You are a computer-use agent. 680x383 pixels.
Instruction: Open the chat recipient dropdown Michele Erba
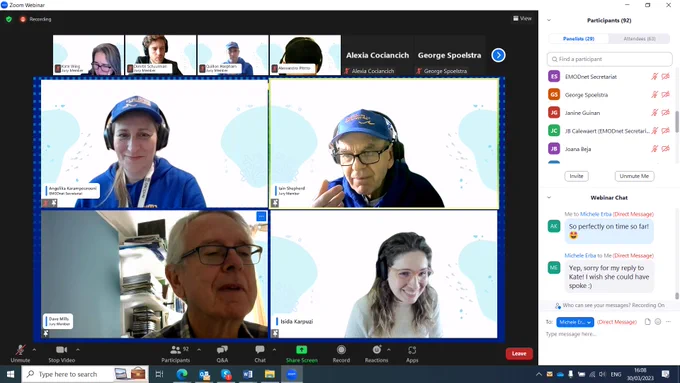point(575,322)
